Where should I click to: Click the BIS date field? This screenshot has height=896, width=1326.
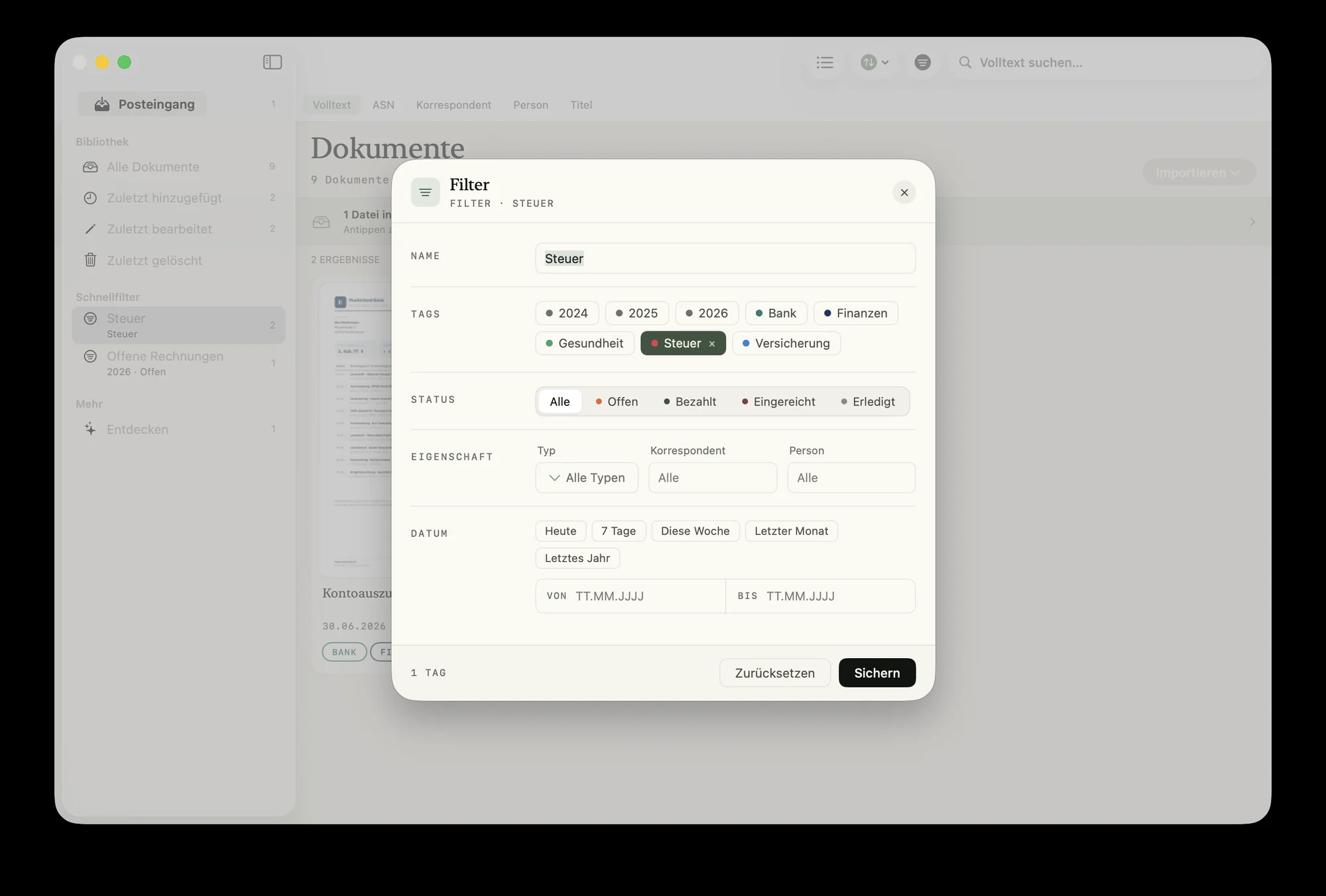(x=821, y=596)
